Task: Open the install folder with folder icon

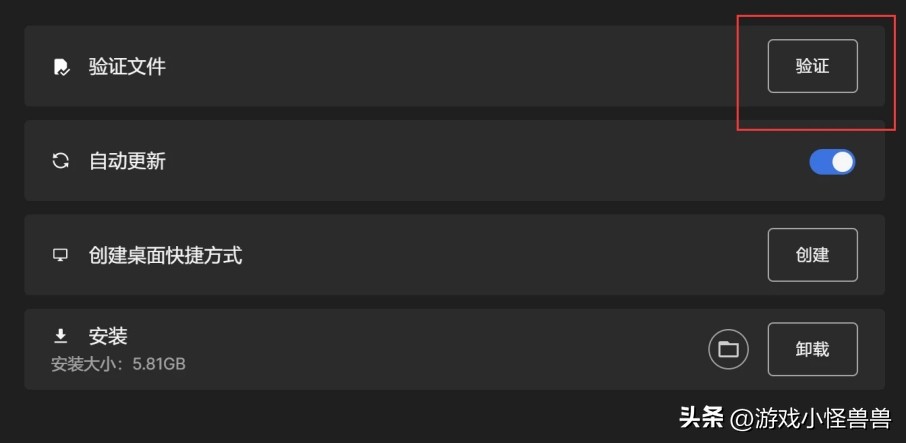Action: click(x=728, y=349)
